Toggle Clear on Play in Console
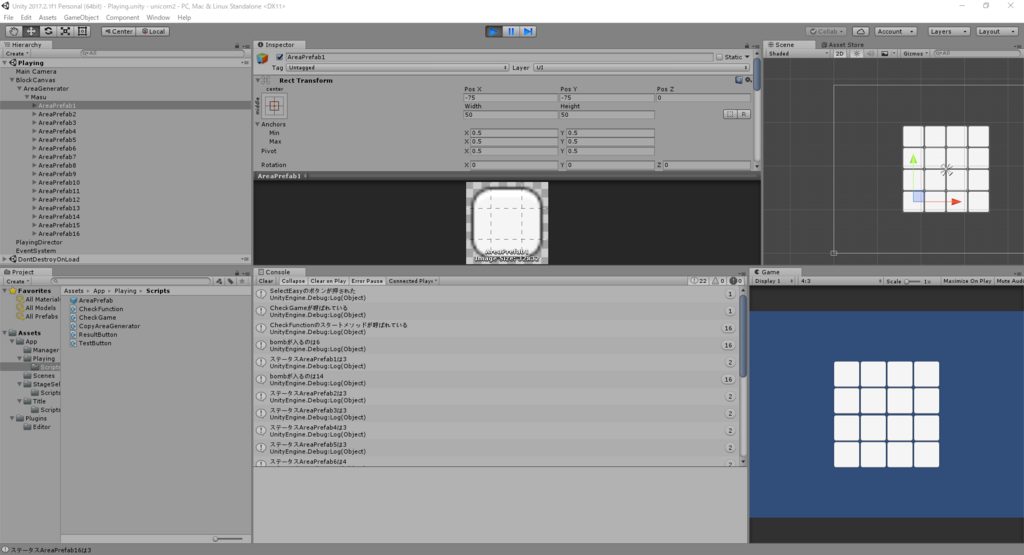1024x555 pixels. pyautogui.click(x=328, y=281)
